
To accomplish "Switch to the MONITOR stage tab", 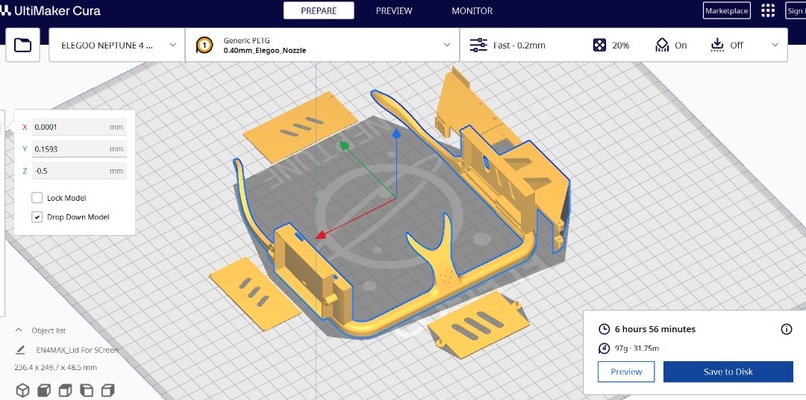I will (472, 11).
